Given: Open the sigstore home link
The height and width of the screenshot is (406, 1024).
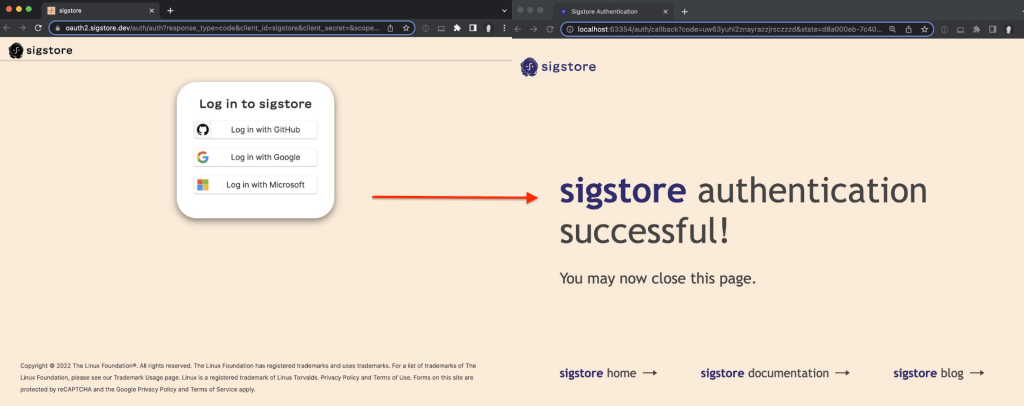Looking at the screenshot, I should point(608,373).
